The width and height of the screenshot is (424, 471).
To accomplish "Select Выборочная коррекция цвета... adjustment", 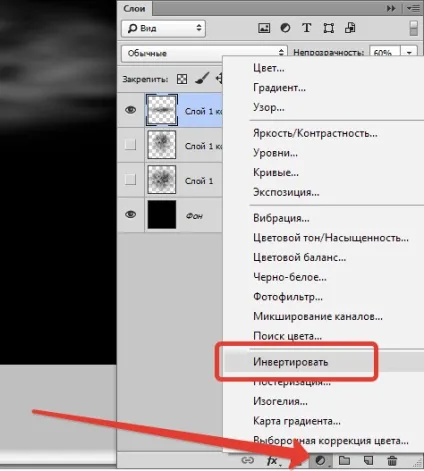I will (331, 441).
